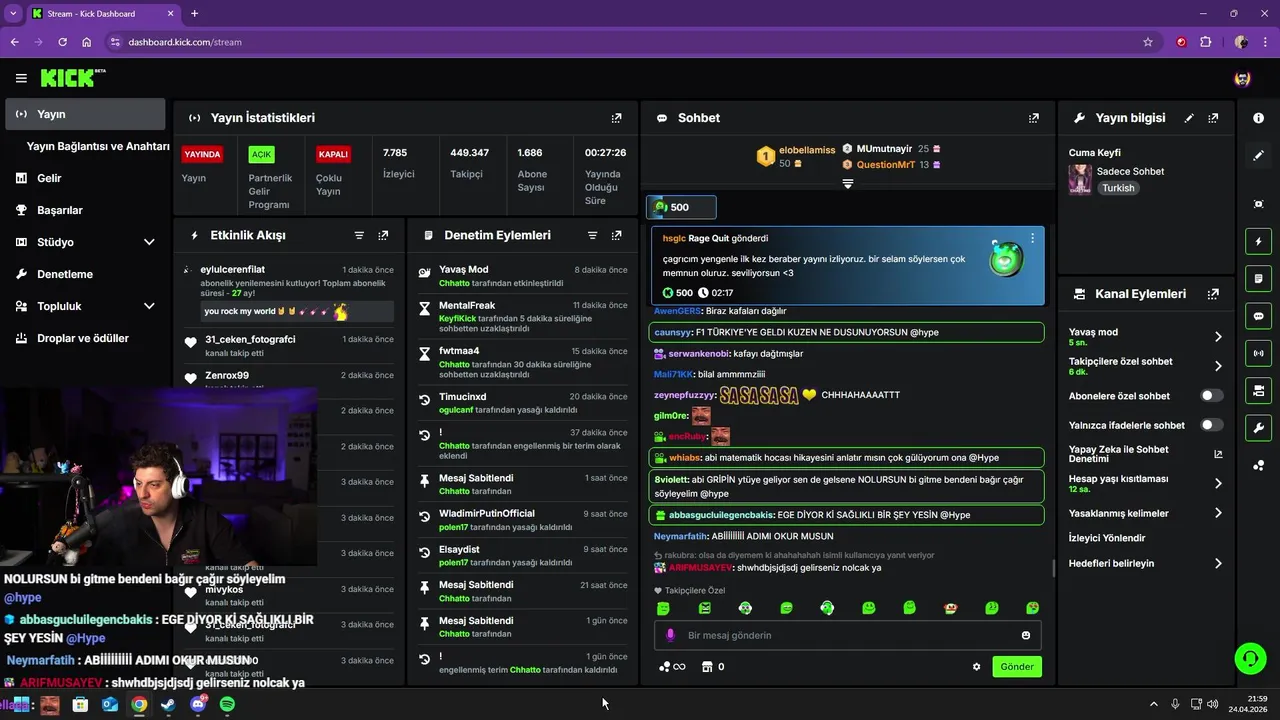This screenshot has width=1280, height=720.
Task: Pop out the Sohbet chat panel
Action: 1034,118
